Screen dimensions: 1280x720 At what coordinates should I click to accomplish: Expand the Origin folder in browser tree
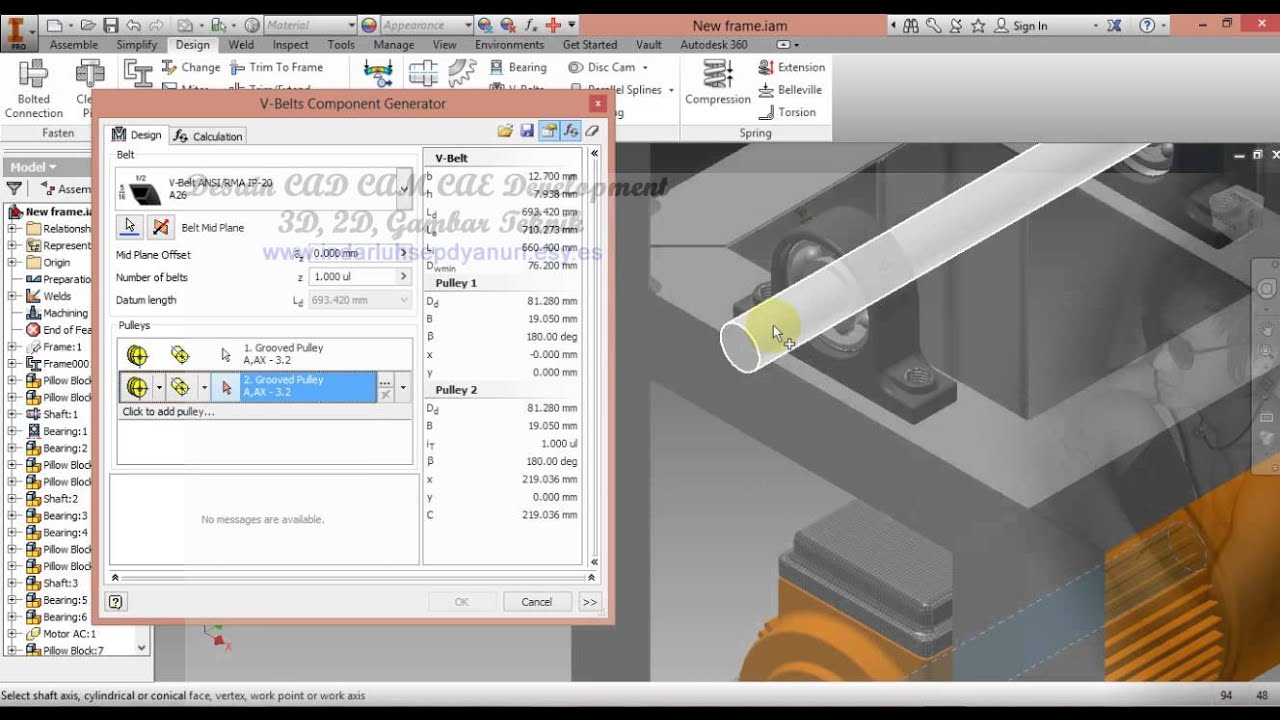click(12, 263)
